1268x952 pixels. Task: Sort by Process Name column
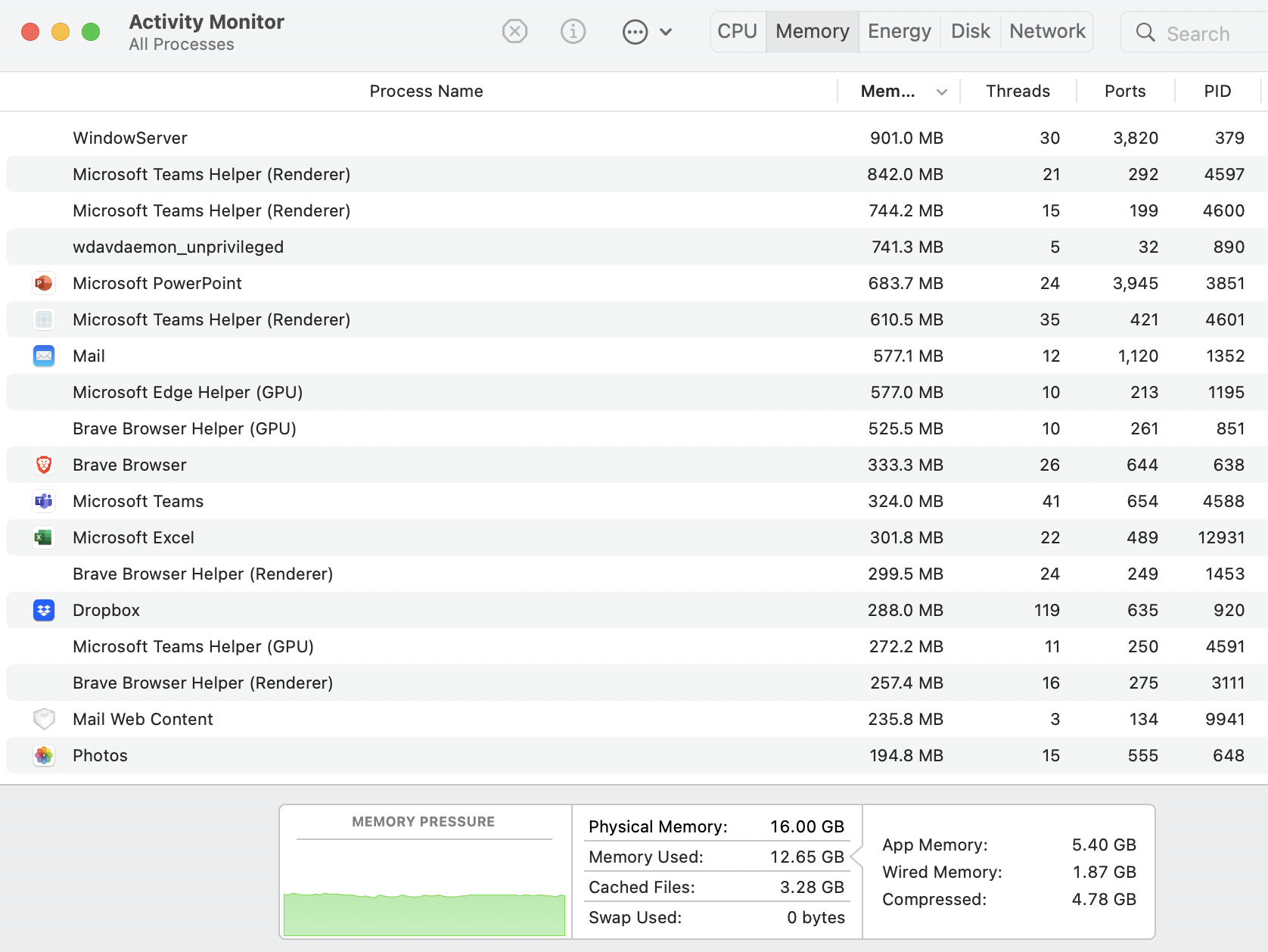(426, 92)
